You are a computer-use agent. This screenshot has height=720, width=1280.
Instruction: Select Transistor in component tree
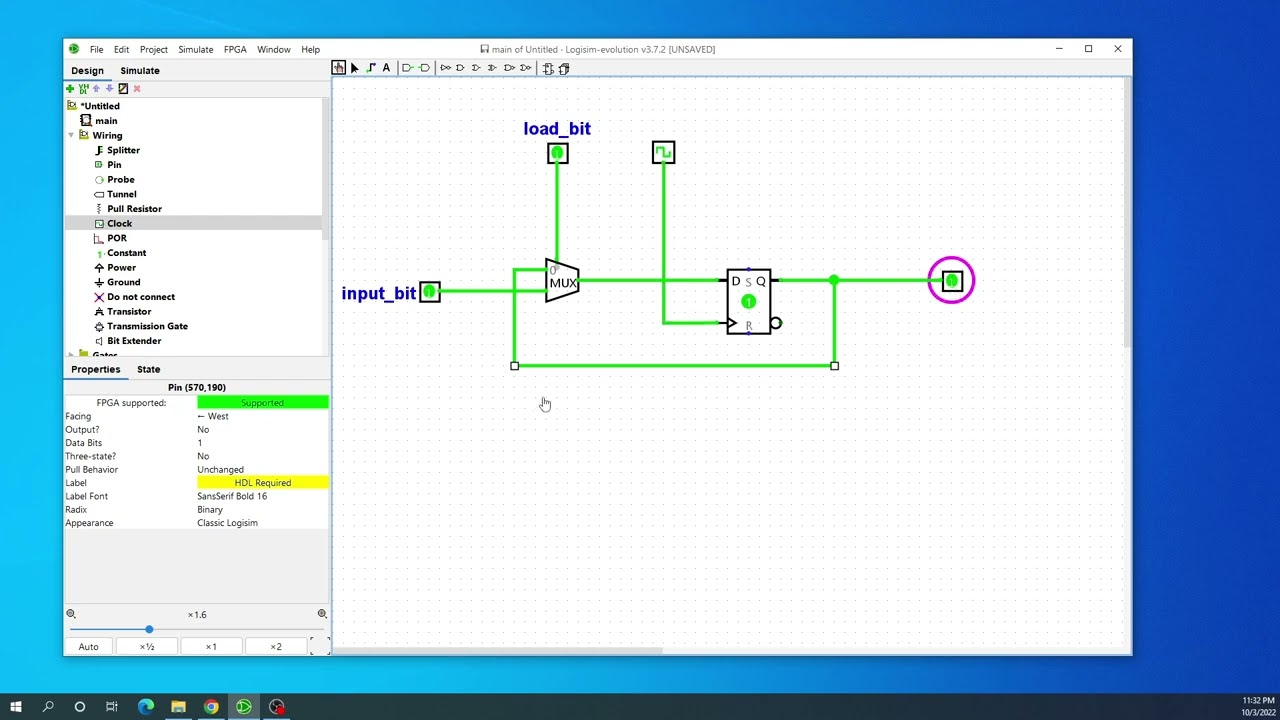pos(128,312)
